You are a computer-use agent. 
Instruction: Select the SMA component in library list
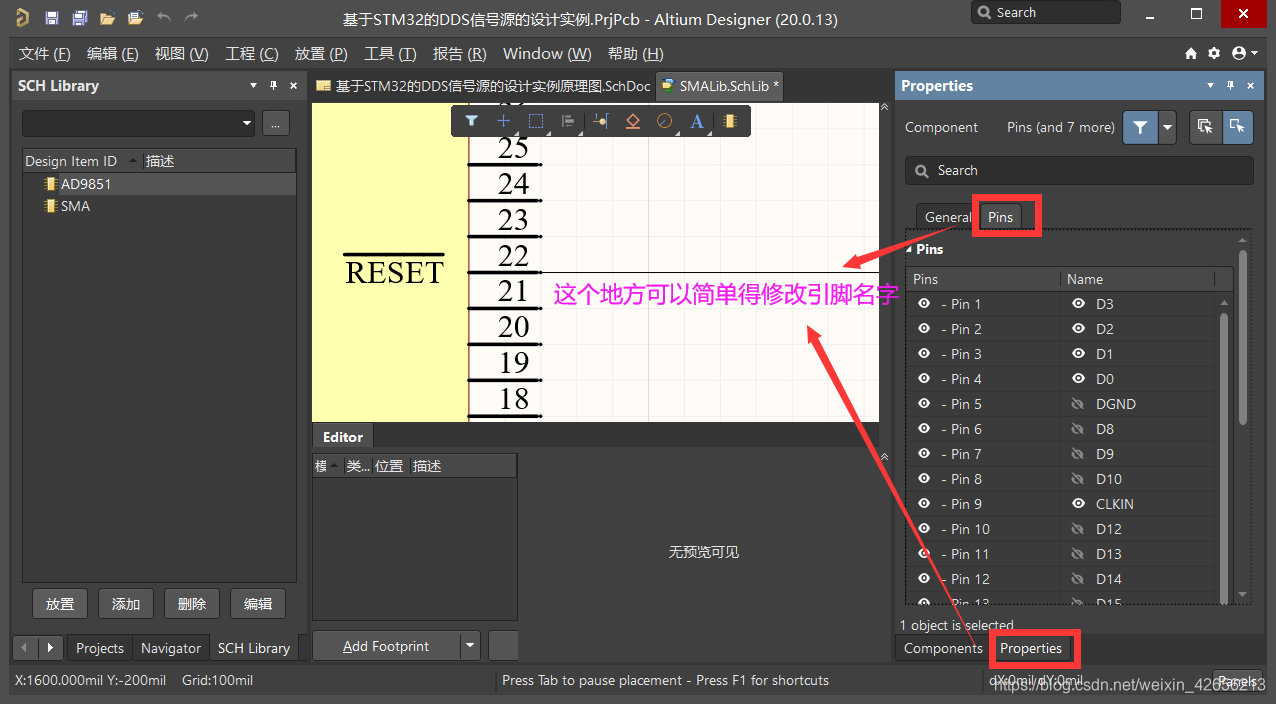160,206
